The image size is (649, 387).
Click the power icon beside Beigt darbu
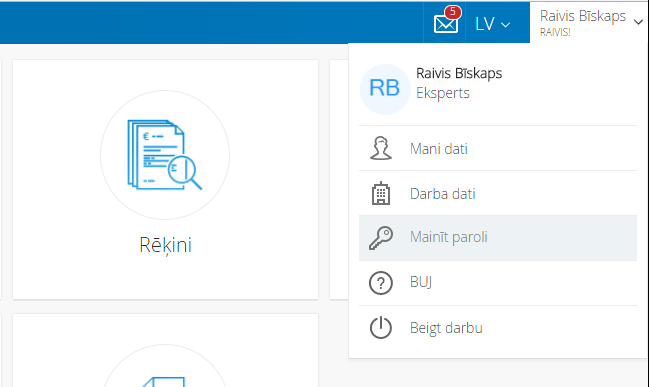380,328
